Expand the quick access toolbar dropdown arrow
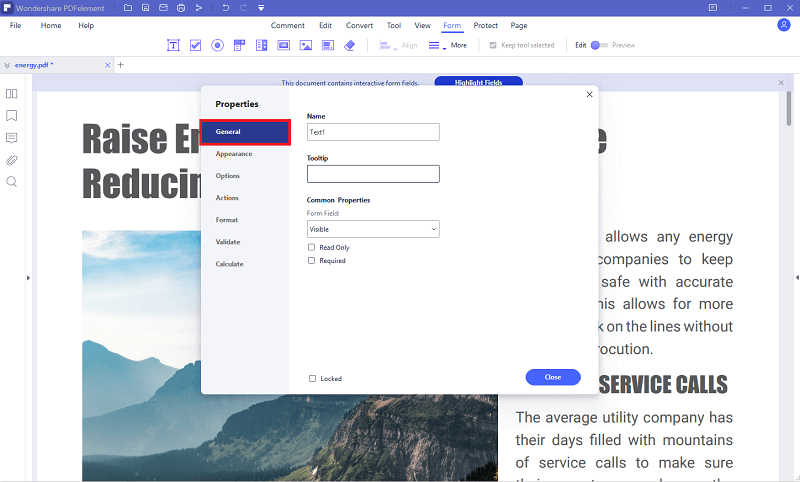800x482 pixels. coord(261,8)
